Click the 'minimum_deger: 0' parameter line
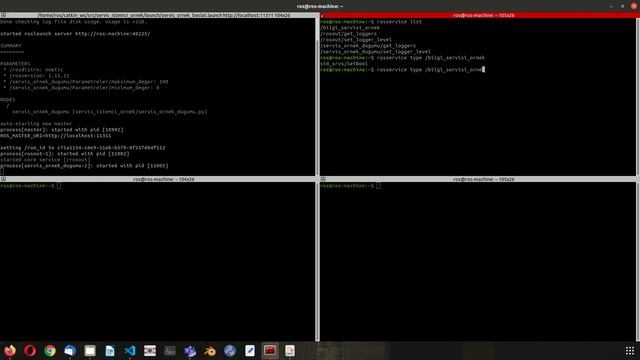 81,88
